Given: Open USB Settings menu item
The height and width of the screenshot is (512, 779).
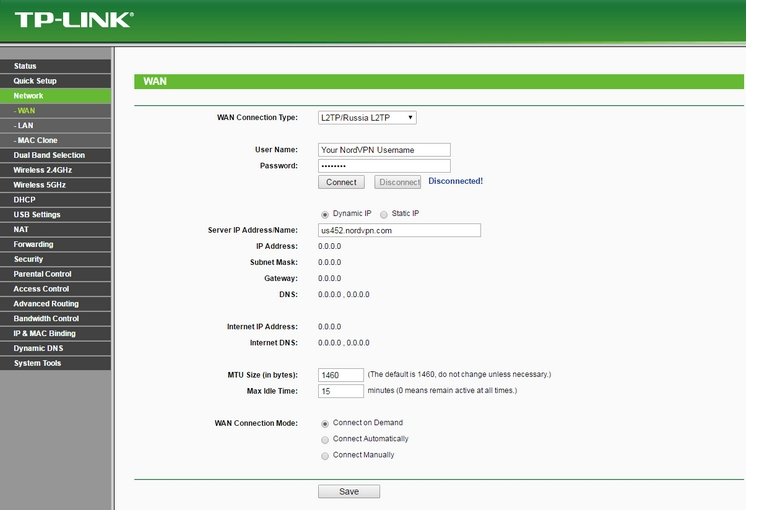Looking at the screenshot, I should tap(55, 215).
